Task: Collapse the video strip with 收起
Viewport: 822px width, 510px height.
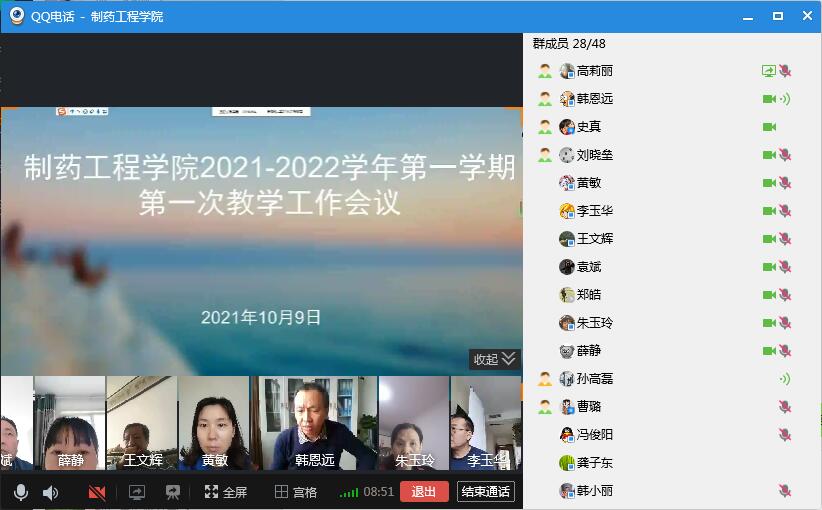Action: 494,359
